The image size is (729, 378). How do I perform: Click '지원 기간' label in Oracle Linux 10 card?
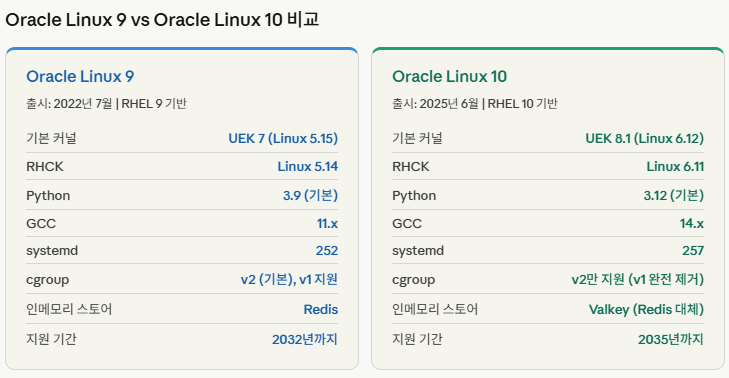tap(417, 339)
